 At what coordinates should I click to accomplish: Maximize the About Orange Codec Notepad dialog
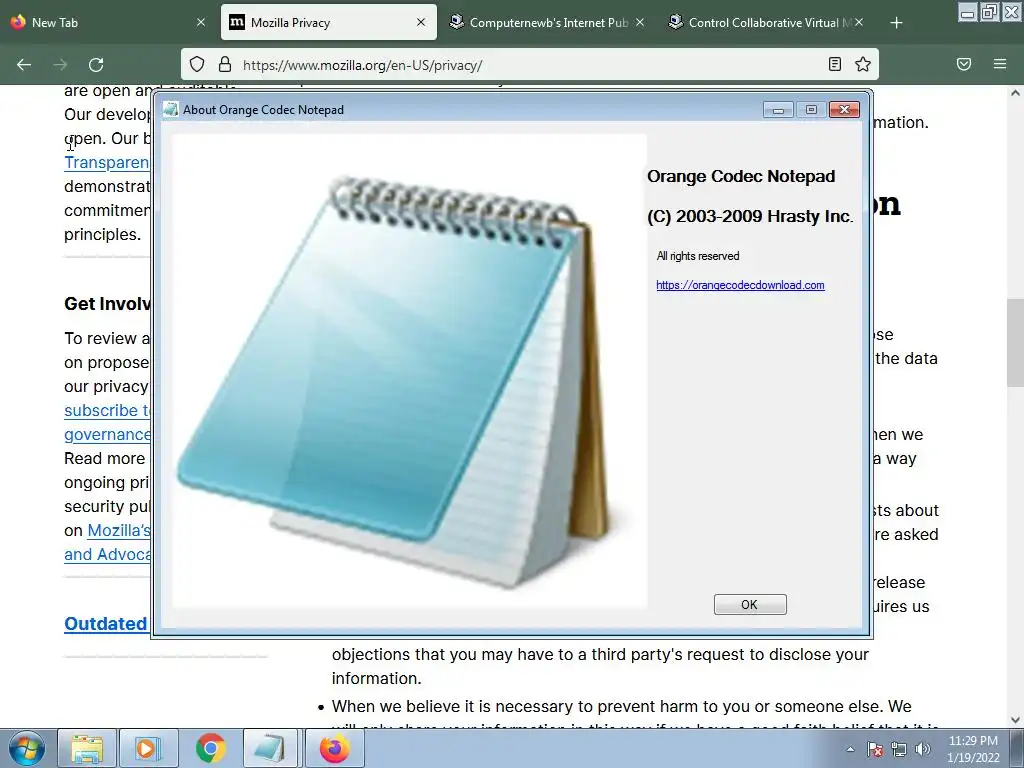(811, 110)
